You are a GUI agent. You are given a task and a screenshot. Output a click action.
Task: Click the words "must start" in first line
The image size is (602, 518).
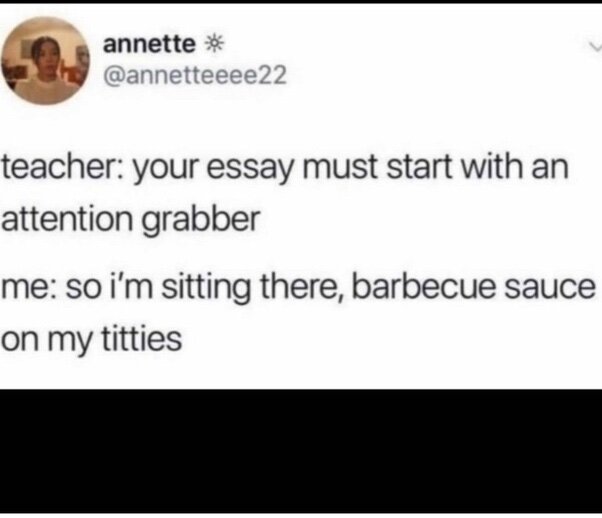[x=378, y=168]
